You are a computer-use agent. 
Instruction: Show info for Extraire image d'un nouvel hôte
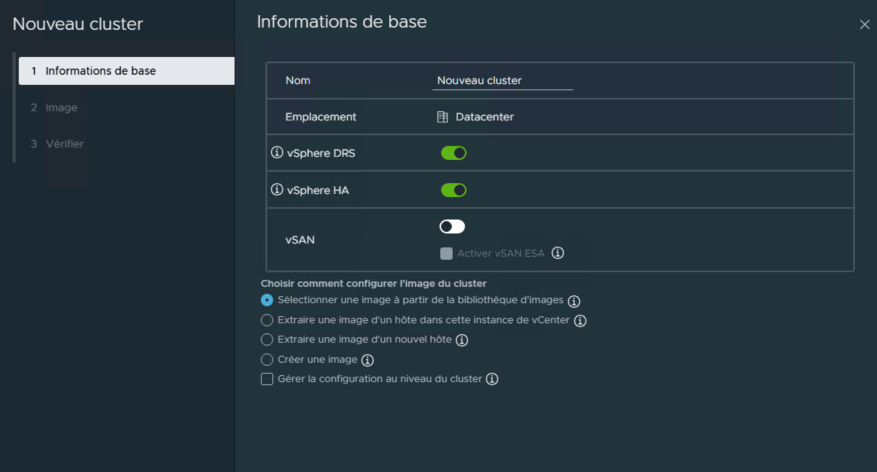point(462,340)
